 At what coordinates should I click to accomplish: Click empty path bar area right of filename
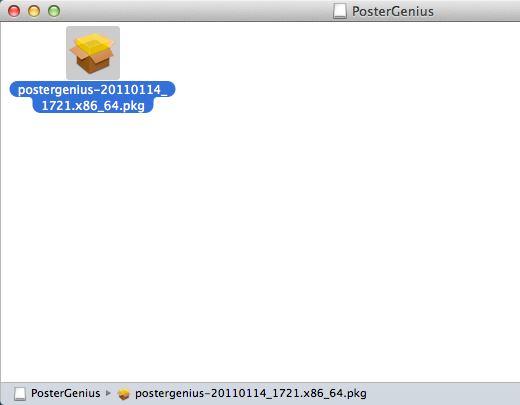point(443,394)
